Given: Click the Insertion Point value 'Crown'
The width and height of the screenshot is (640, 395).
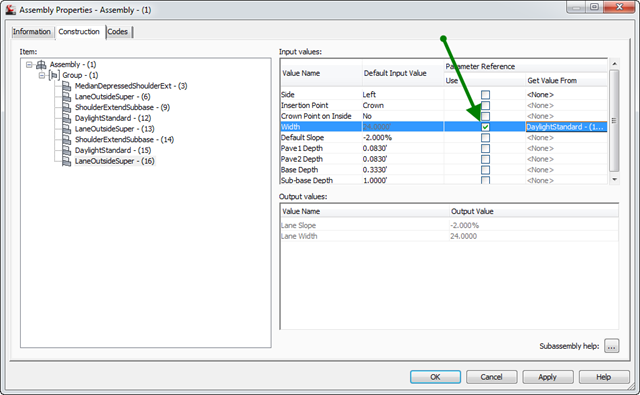Looking at the screenshot, I should coord(373,105).
